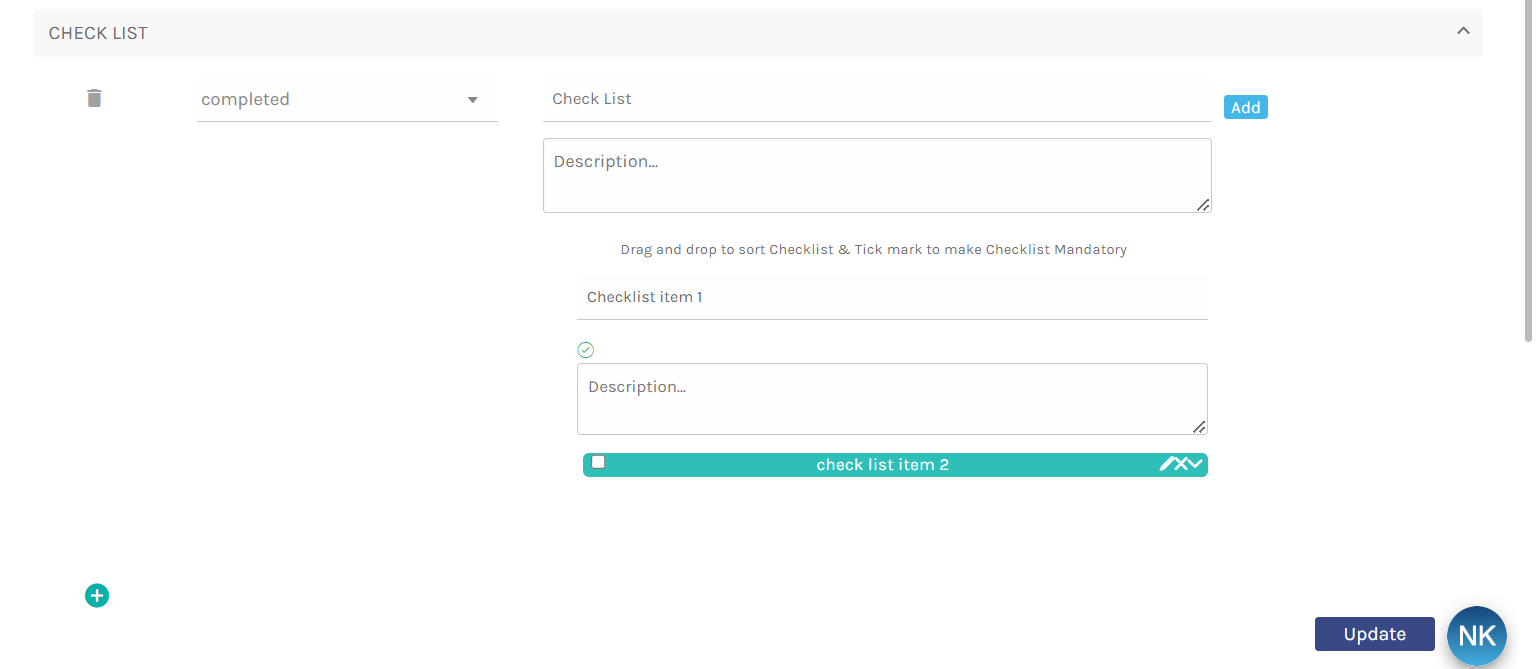This screenshot has width=1538, height=669.
Task: Click the page vertical scrollbar
Action: pyautogui.click(x=1528, y=170)
